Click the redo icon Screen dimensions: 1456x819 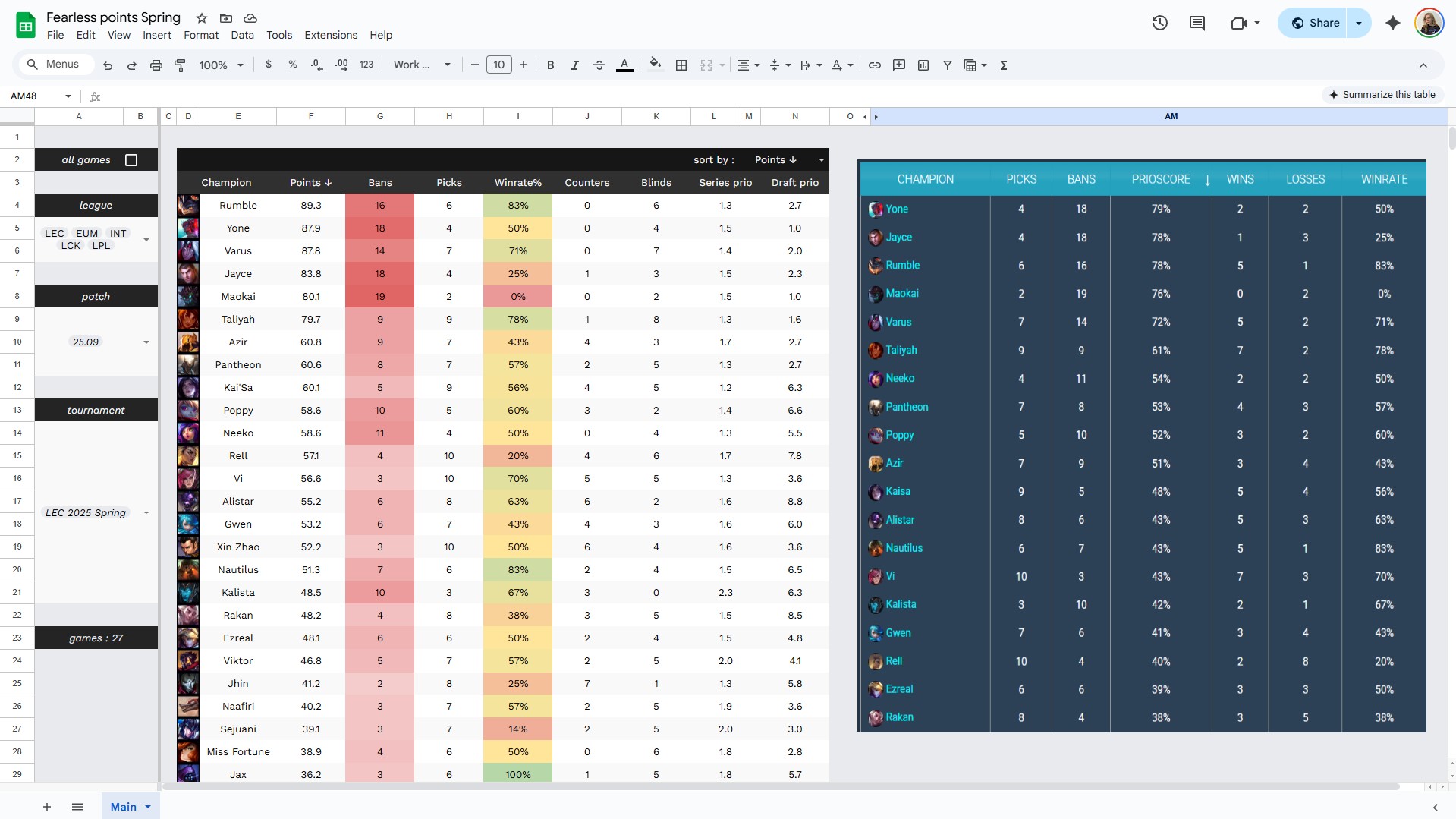(132, 65)
